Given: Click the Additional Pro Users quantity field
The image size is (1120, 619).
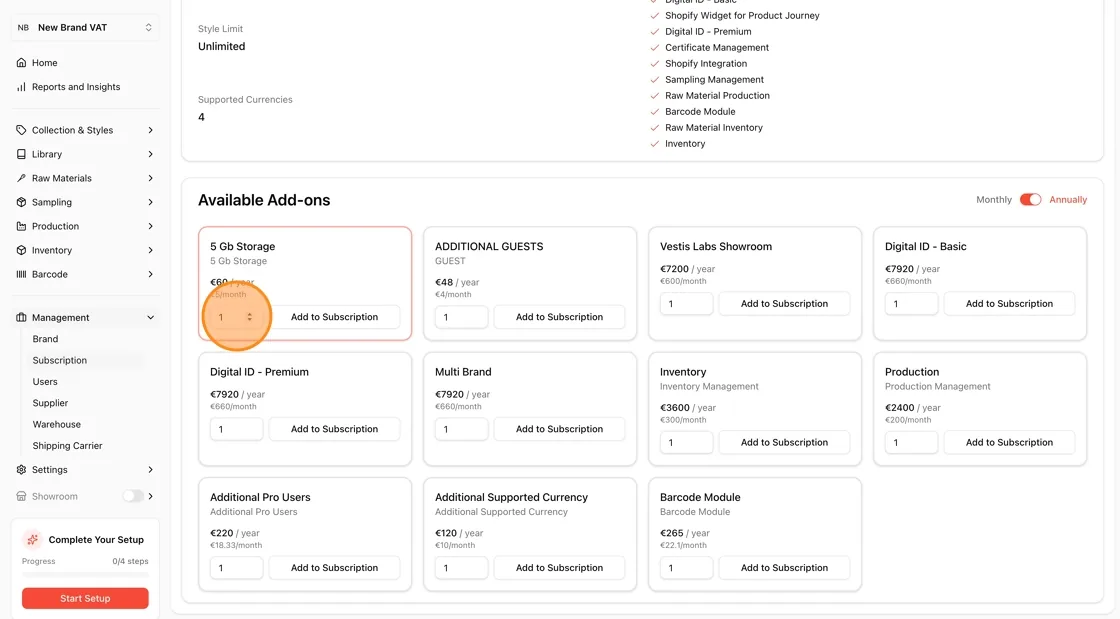Looking at the screenshot, I should [x=236, y=568].
